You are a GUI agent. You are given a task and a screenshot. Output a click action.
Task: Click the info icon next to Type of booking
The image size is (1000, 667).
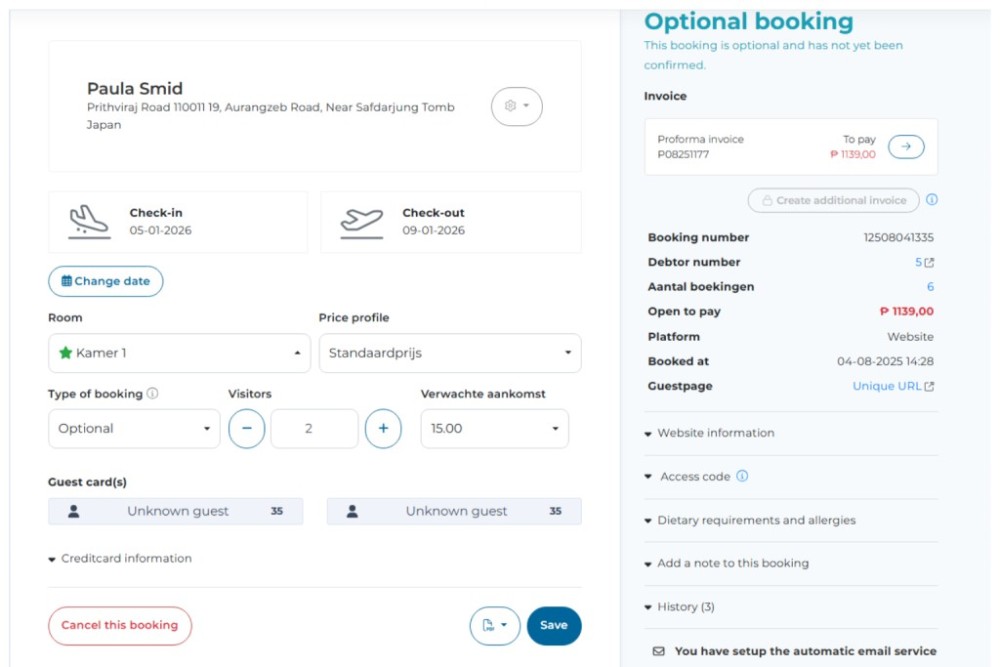153,394
